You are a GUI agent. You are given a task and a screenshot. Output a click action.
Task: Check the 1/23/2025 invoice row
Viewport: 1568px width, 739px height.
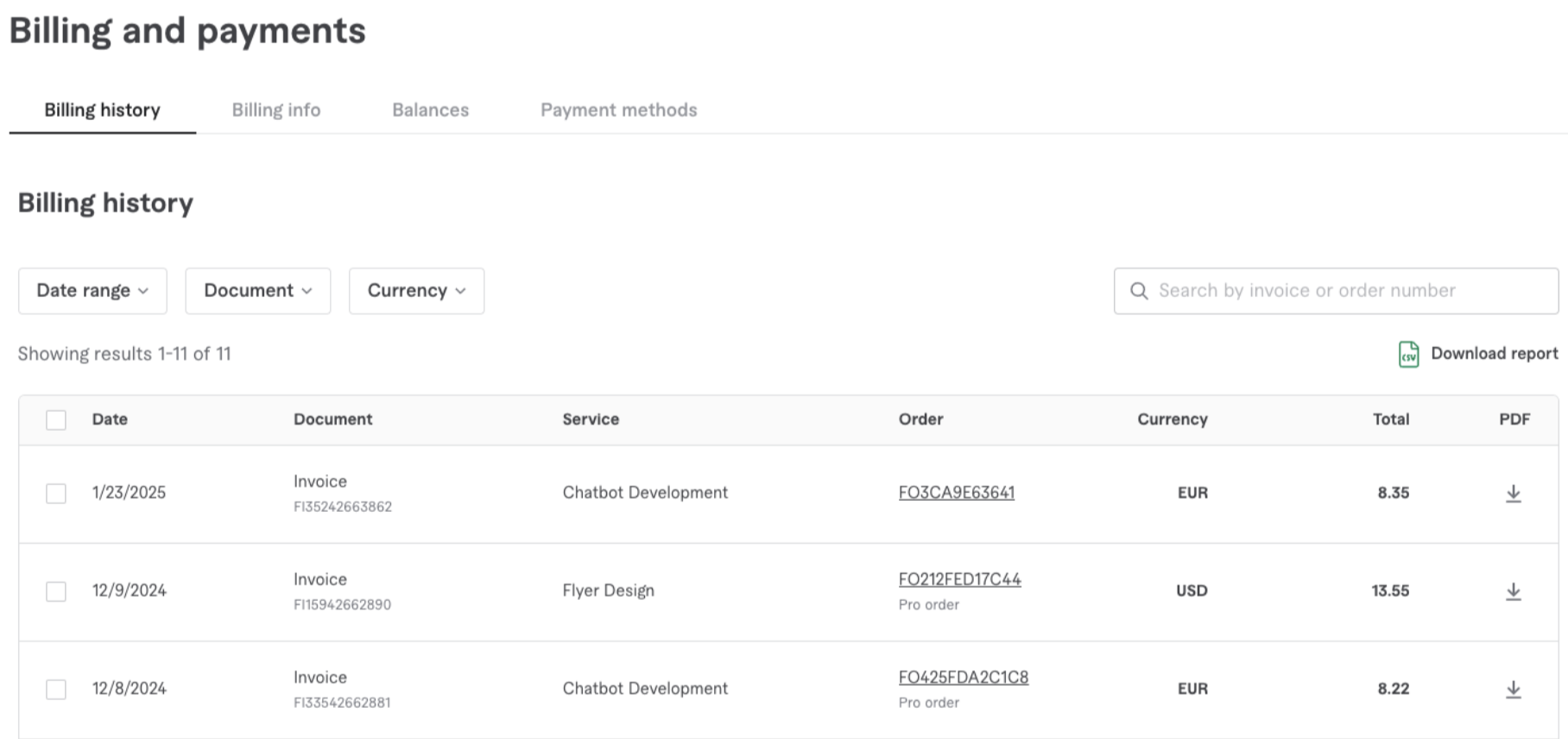pyautogui.click(x=56, y=493)
